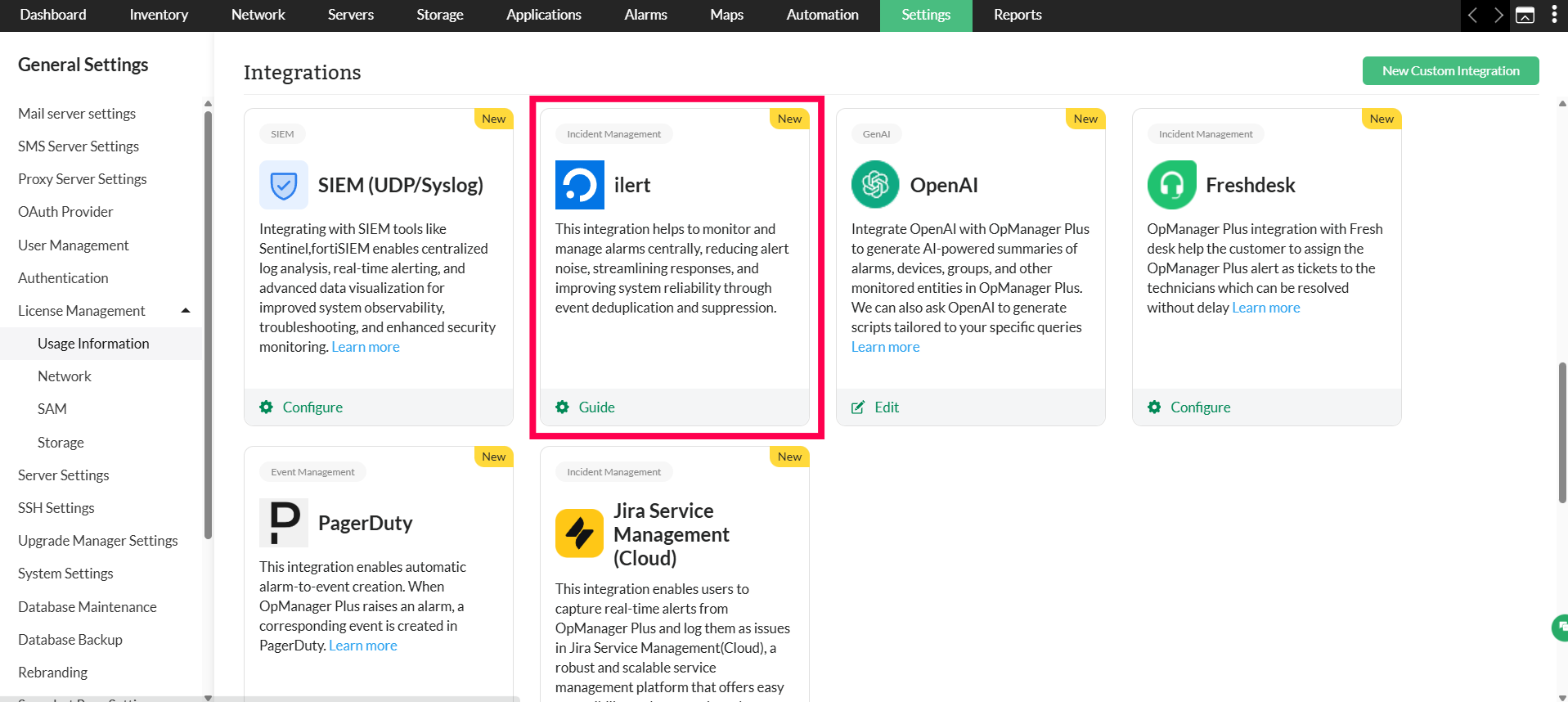1568x702 pixels.
Task: Click the Jira Service Management logo icon
Action: pyautogui.click(x=580, y=533)
